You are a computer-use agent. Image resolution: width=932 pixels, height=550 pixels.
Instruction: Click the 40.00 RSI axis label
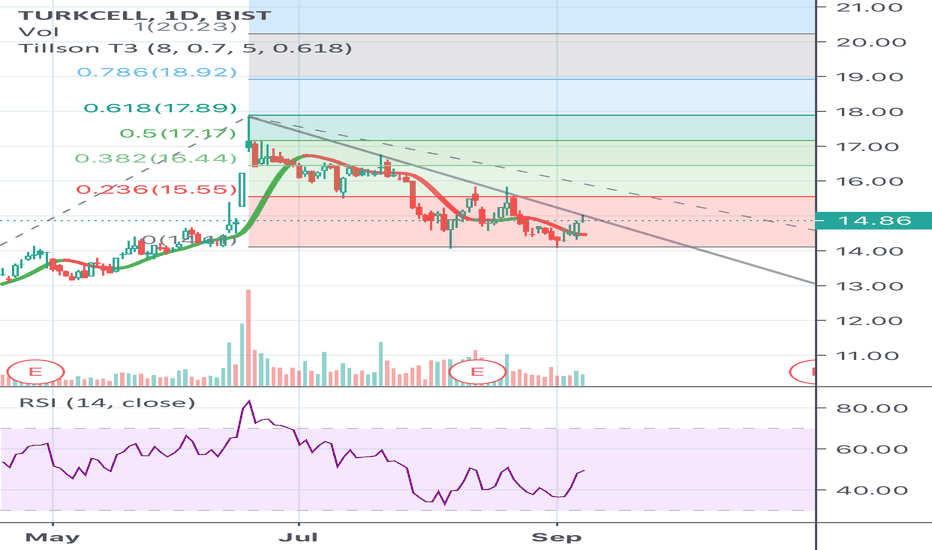click(872, 491)
